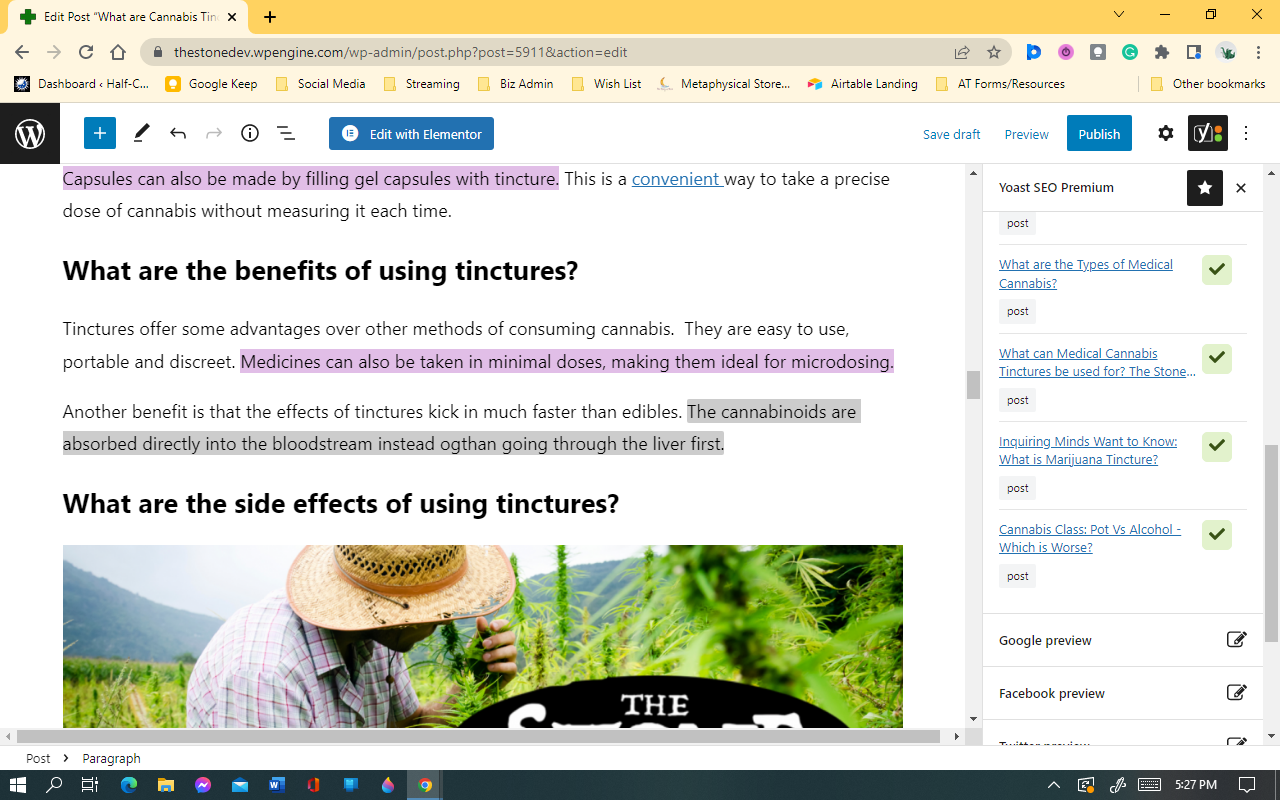This screenshot has height=800, width=1280.
Task: Edit Facebook preview pencil icon
Action: point(1237,693)
